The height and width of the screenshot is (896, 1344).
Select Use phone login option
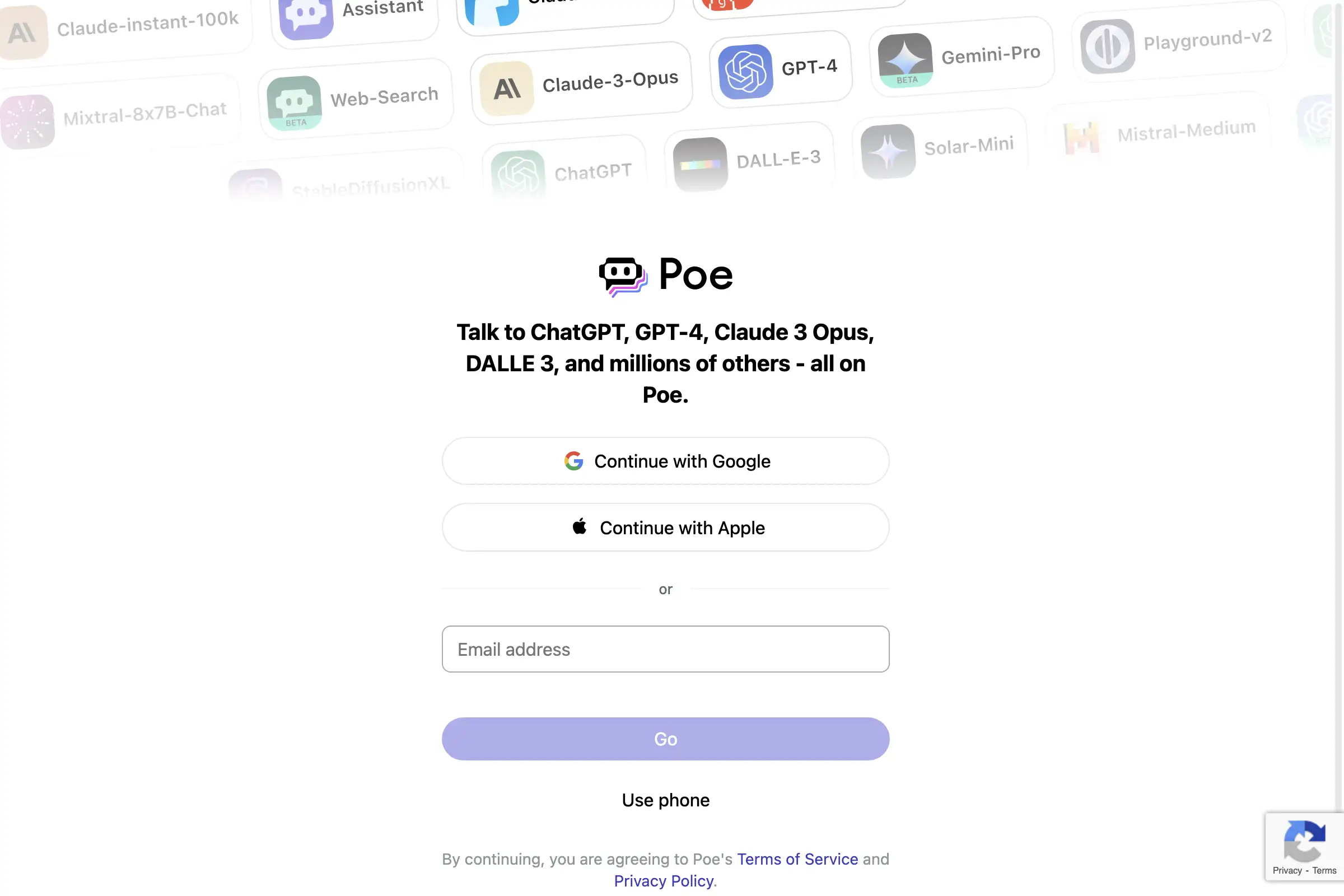[666, 800]
